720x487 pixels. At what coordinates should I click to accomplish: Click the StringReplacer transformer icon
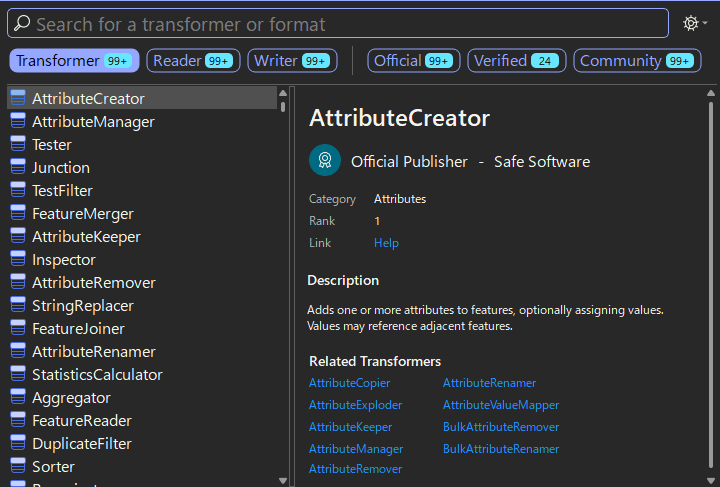18,304
